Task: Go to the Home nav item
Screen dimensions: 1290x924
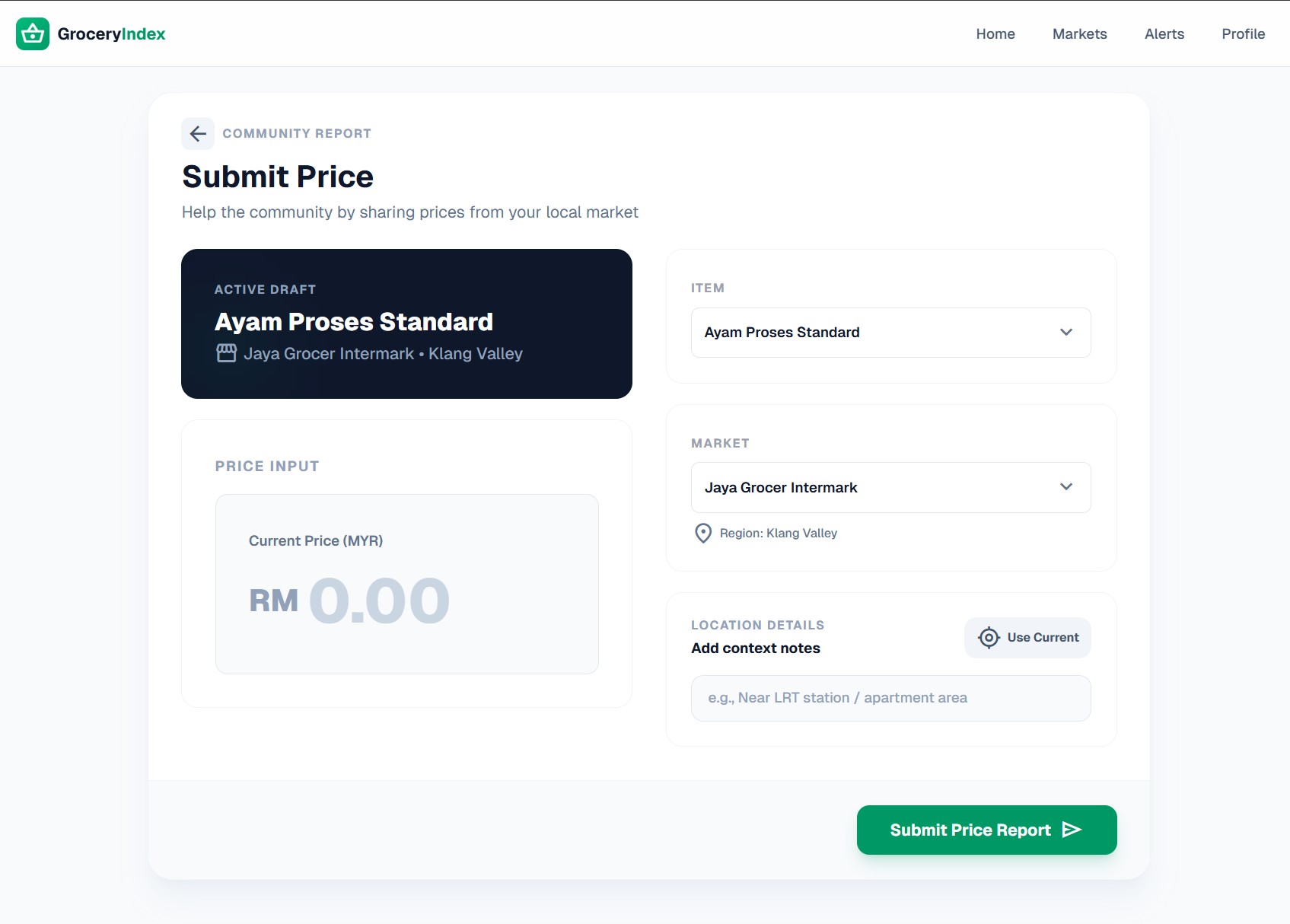Action: click(x=995, y=33)
